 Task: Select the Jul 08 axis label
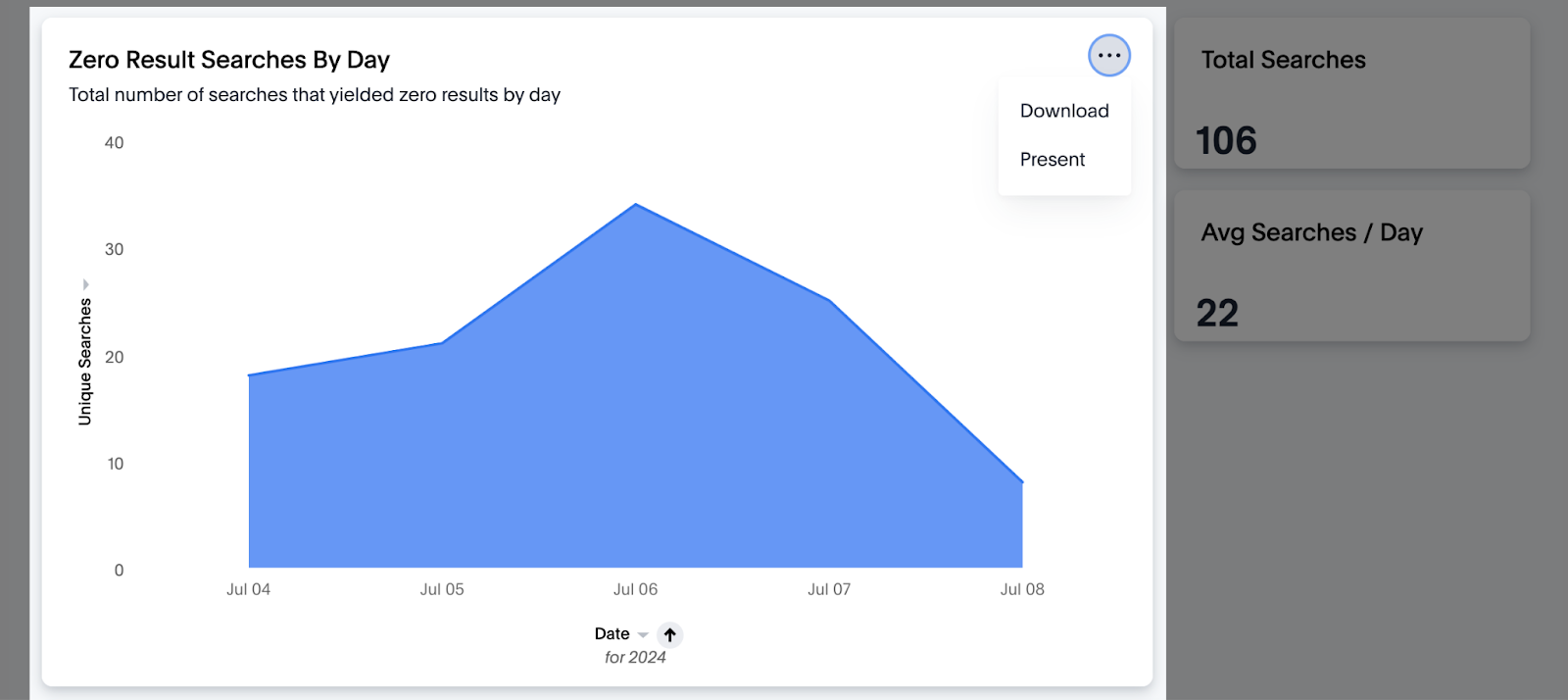(1022, 589)
